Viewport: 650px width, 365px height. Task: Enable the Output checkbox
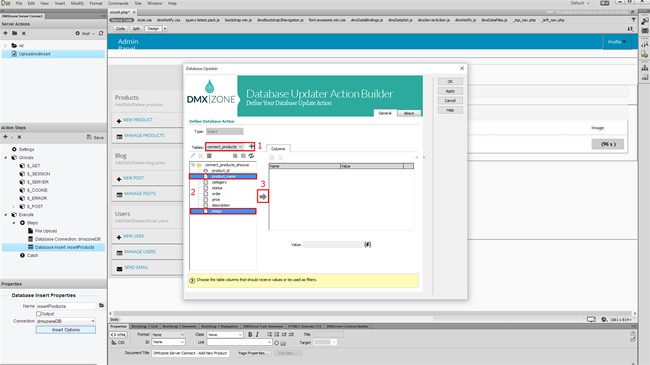click(39, 314)
